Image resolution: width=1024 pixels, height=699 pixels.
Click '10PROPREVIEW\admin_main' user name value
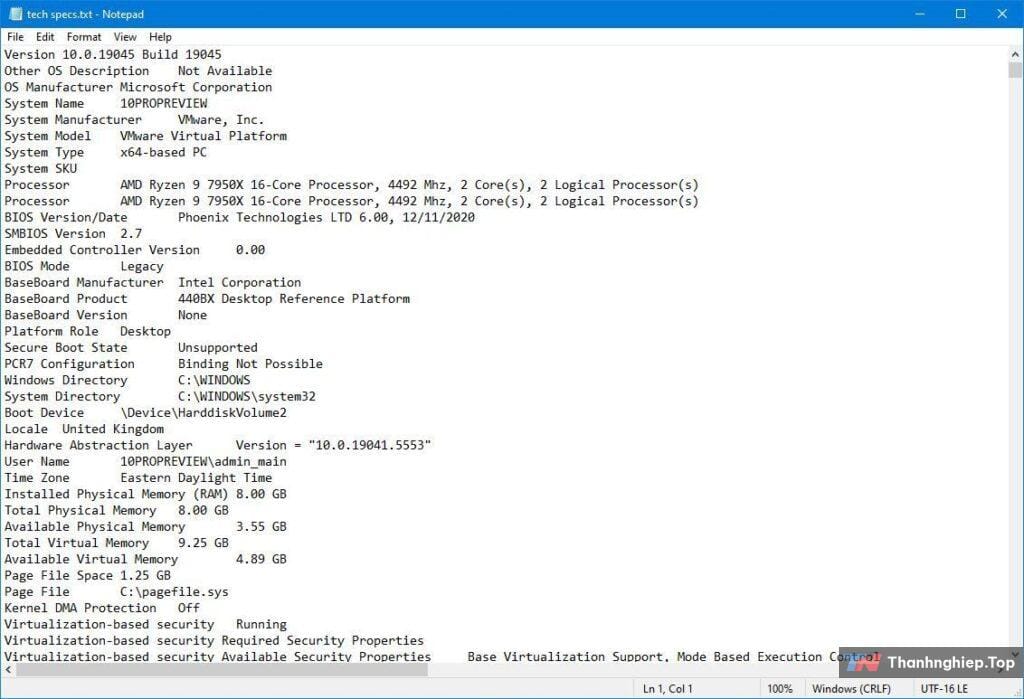click(203, 461)
